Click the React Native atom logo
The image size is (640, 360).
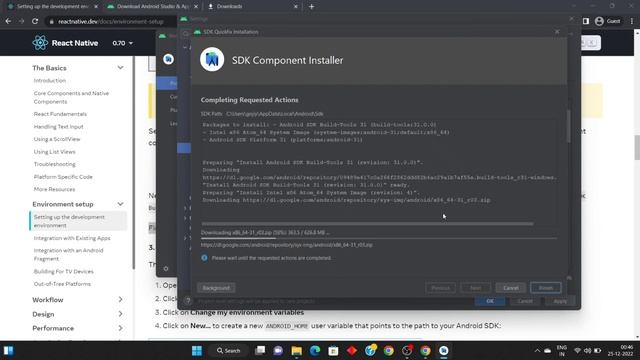pyautogui.click(x=40, y=43)
